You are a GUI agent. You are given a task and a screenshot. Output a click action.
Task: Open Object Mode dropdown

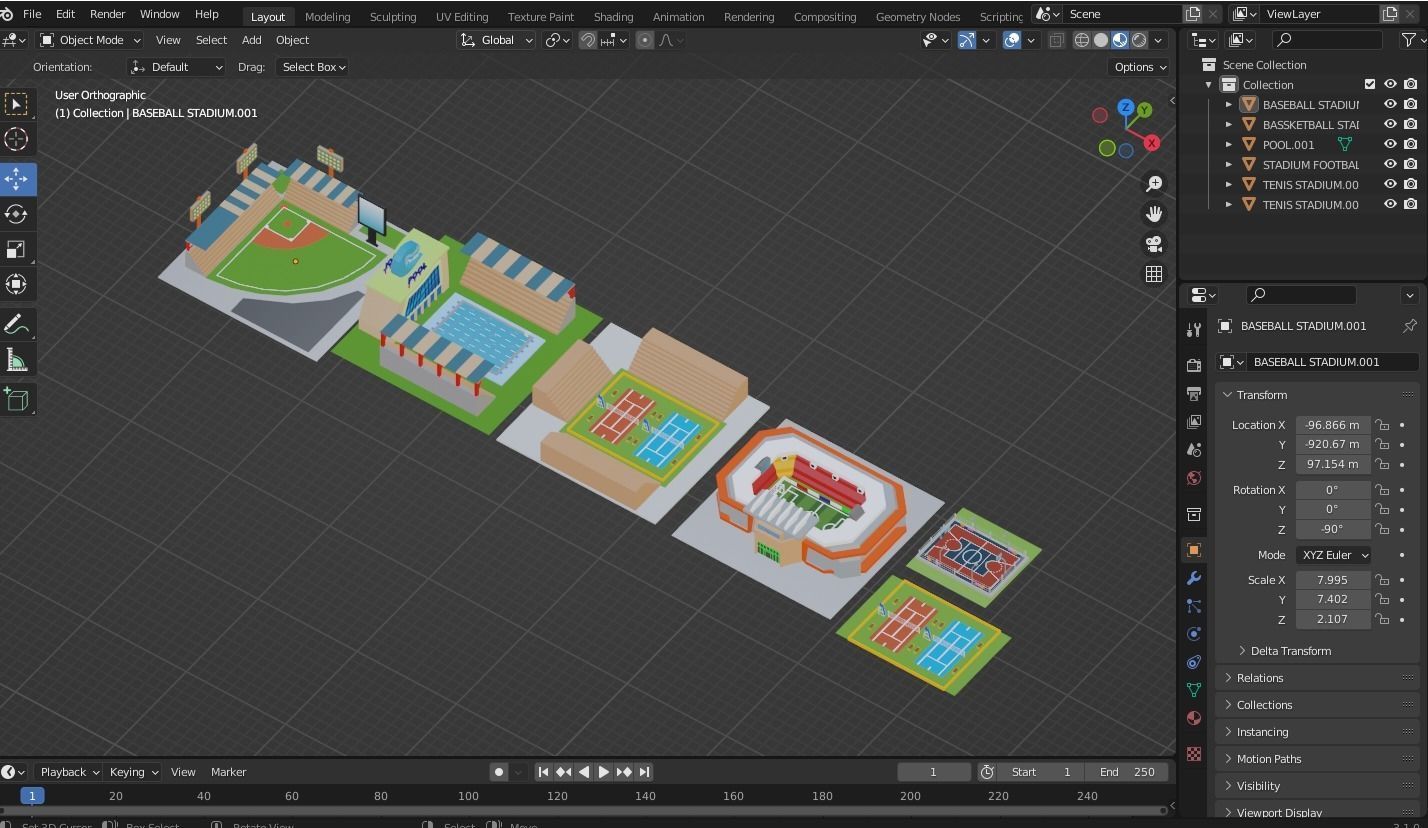90,40
